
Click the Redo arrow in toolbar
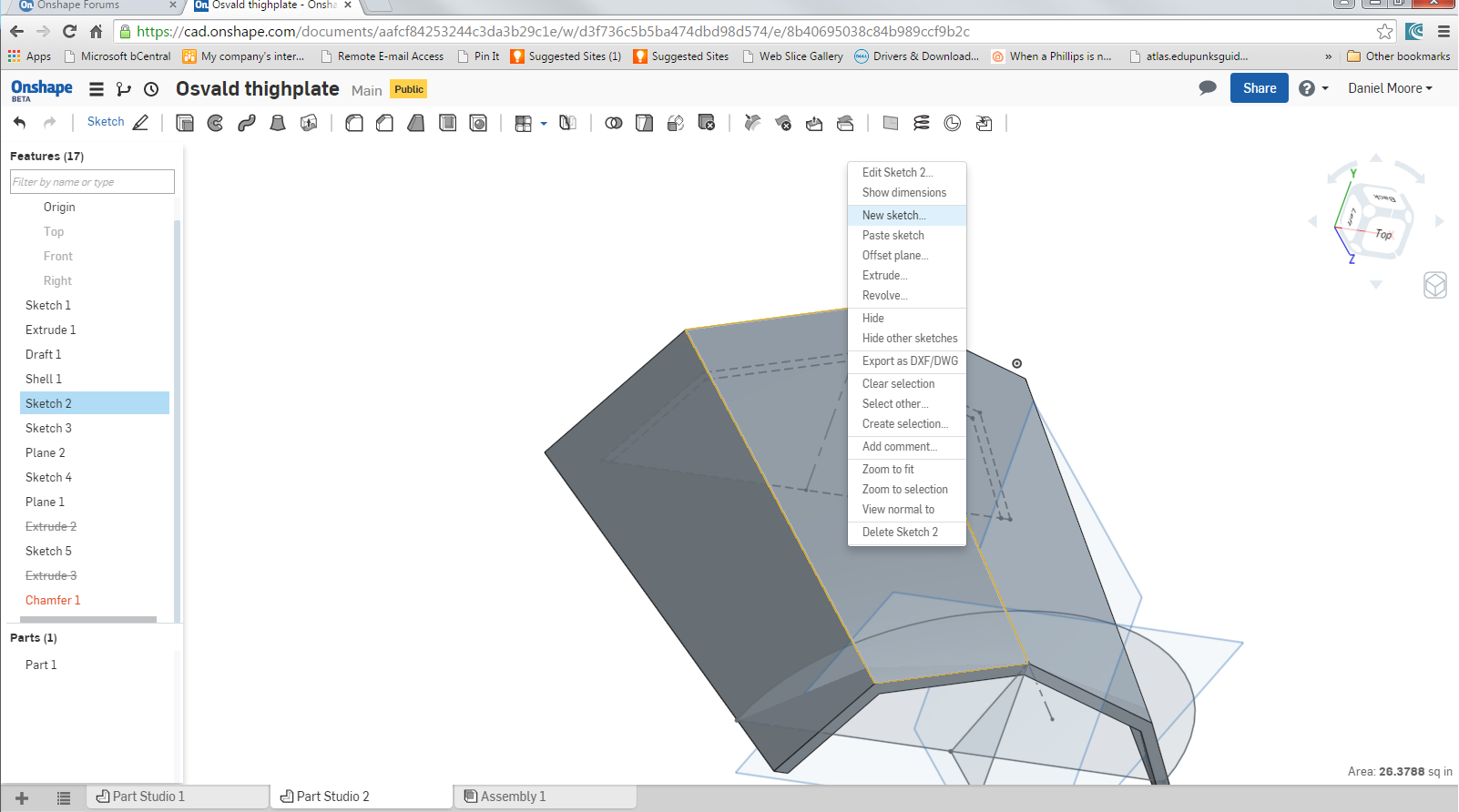pyautogui.click(x=50, y=123)
